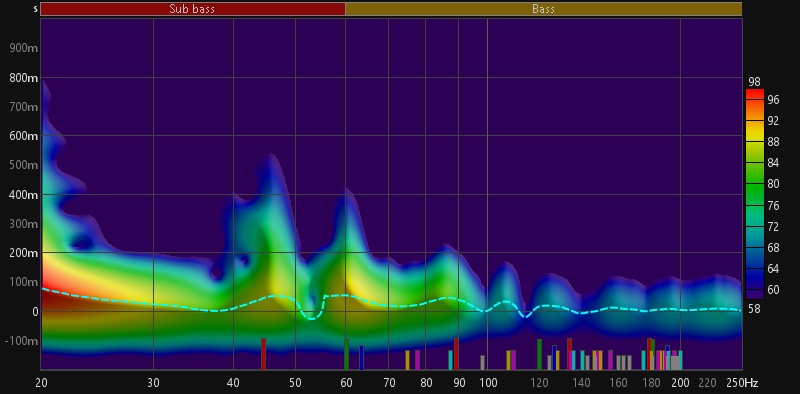Select the Bass frequency band header
Screen dimensions: 800x394
pyautogui.click(x=543, y=9)
